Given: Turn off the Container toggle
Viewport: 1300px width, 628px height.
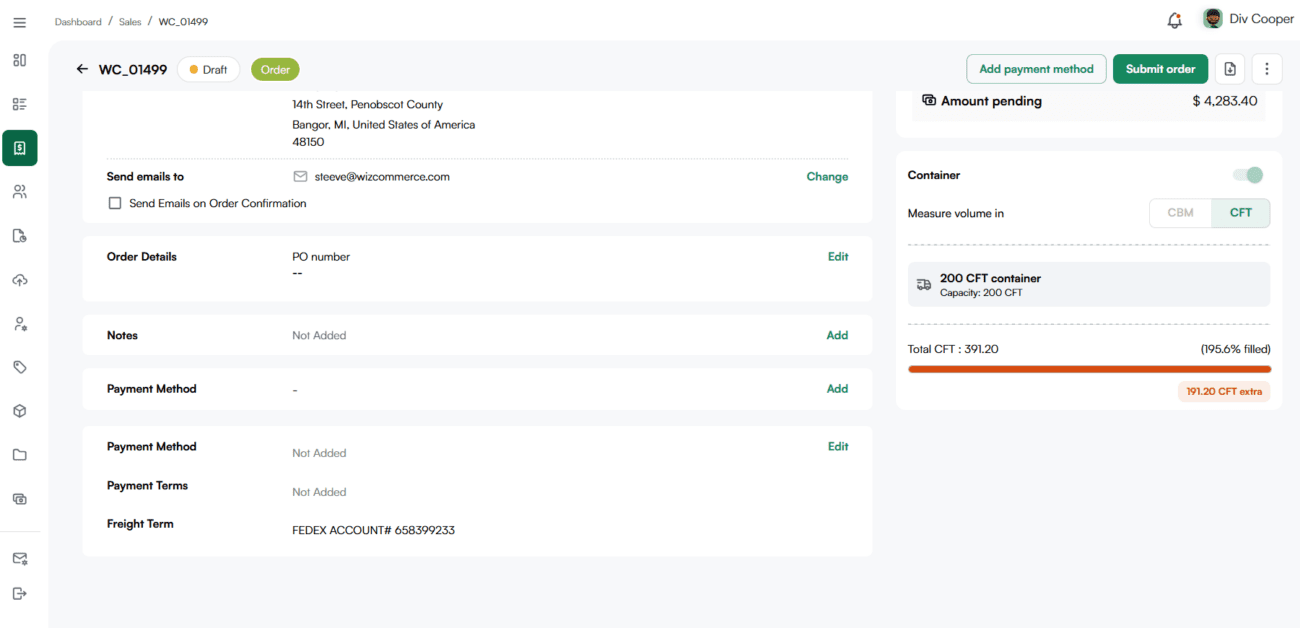Looking at the screenshot, I should coord(1248,175).
